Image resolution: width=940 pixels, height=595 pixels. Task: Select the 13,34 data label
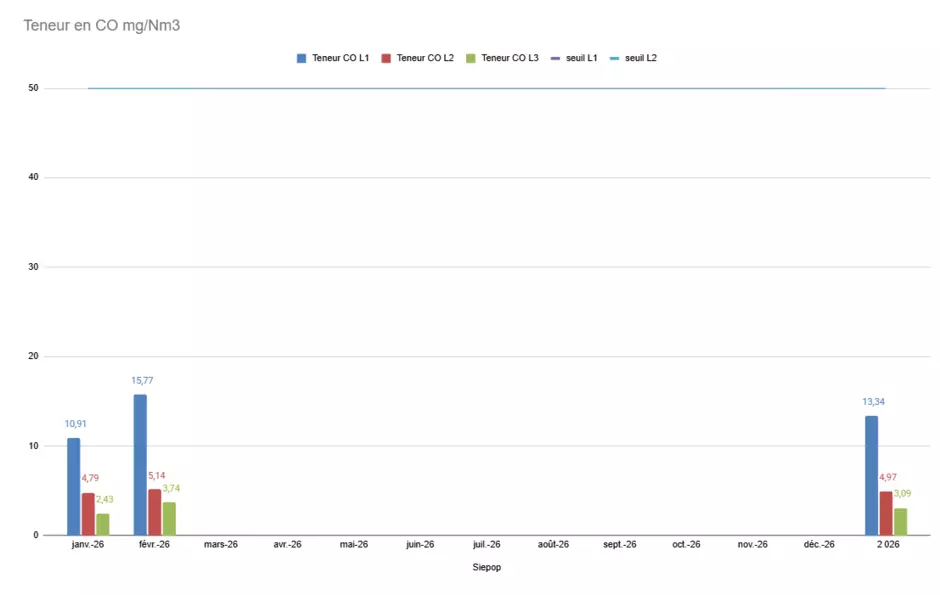[873, 402]
